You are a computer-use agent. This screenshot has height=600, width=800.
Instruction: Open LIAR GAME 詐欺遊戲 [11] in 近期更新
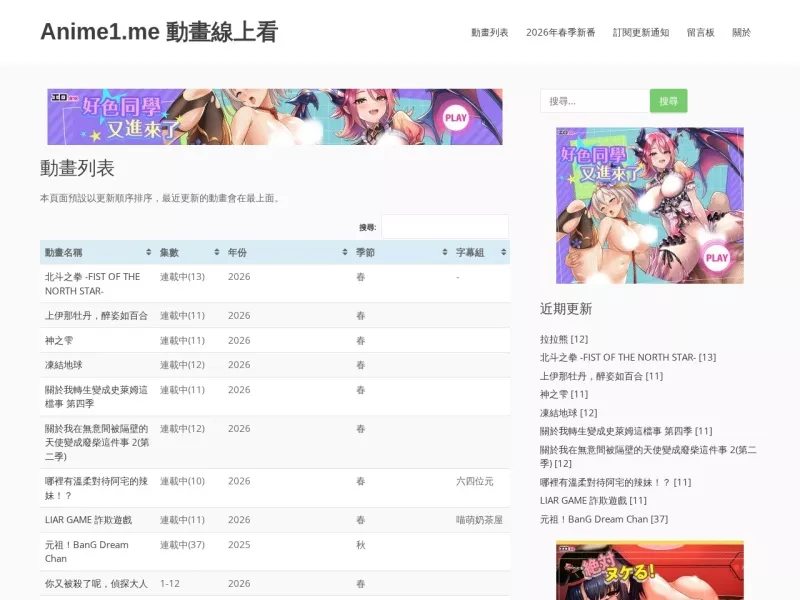point(593,501)
